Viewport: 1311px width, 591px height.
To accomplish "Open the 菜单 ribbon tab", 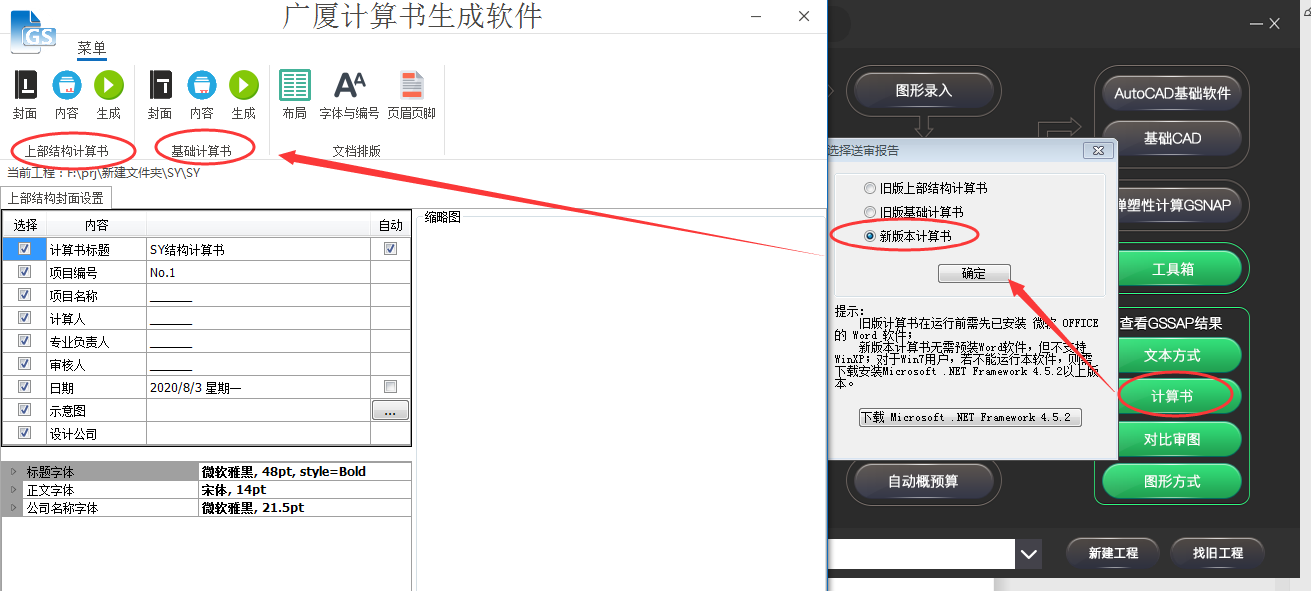I will click(x=92, y=49).
